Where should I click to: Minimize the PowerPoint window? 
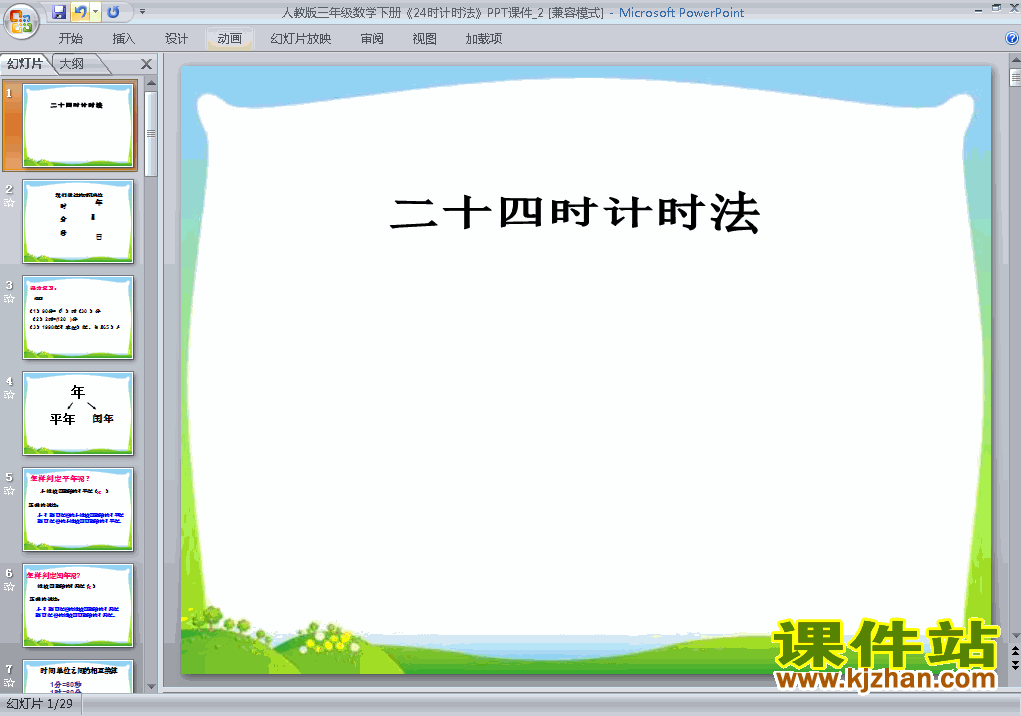click(x=978, y=9)
